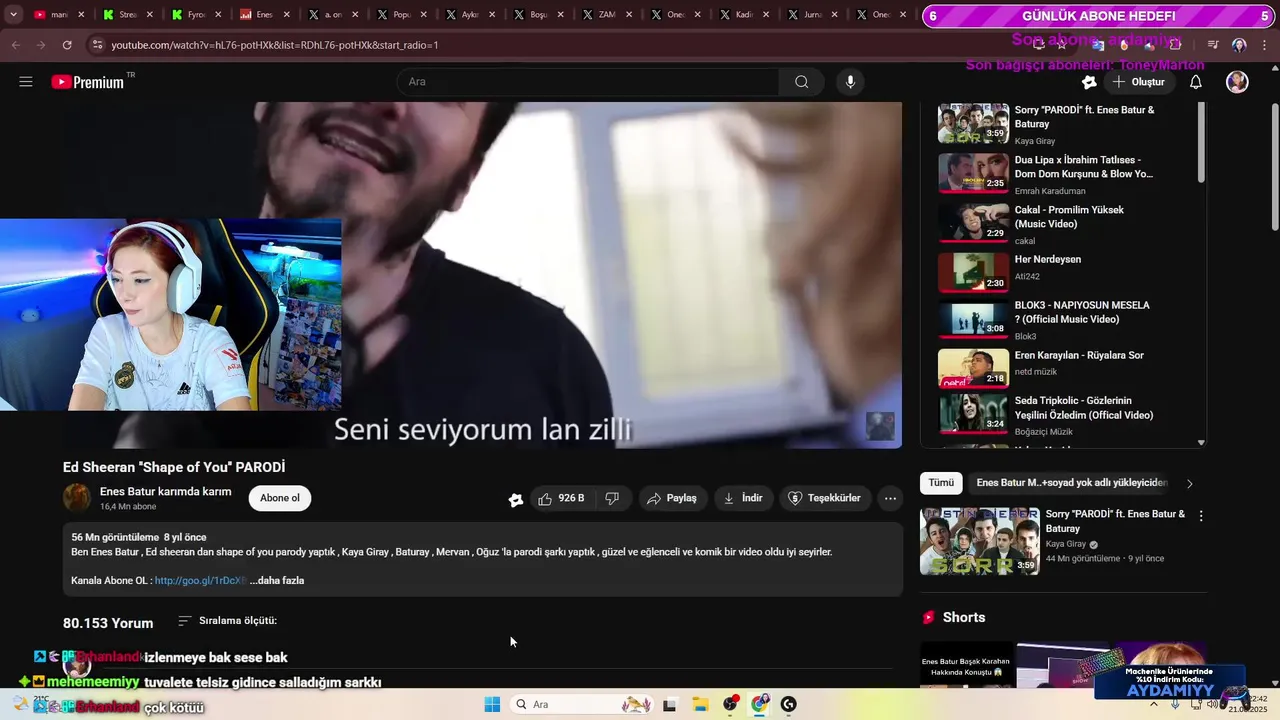
Task: Open more actions three-dot menu under video
Action: pos(890,498)
